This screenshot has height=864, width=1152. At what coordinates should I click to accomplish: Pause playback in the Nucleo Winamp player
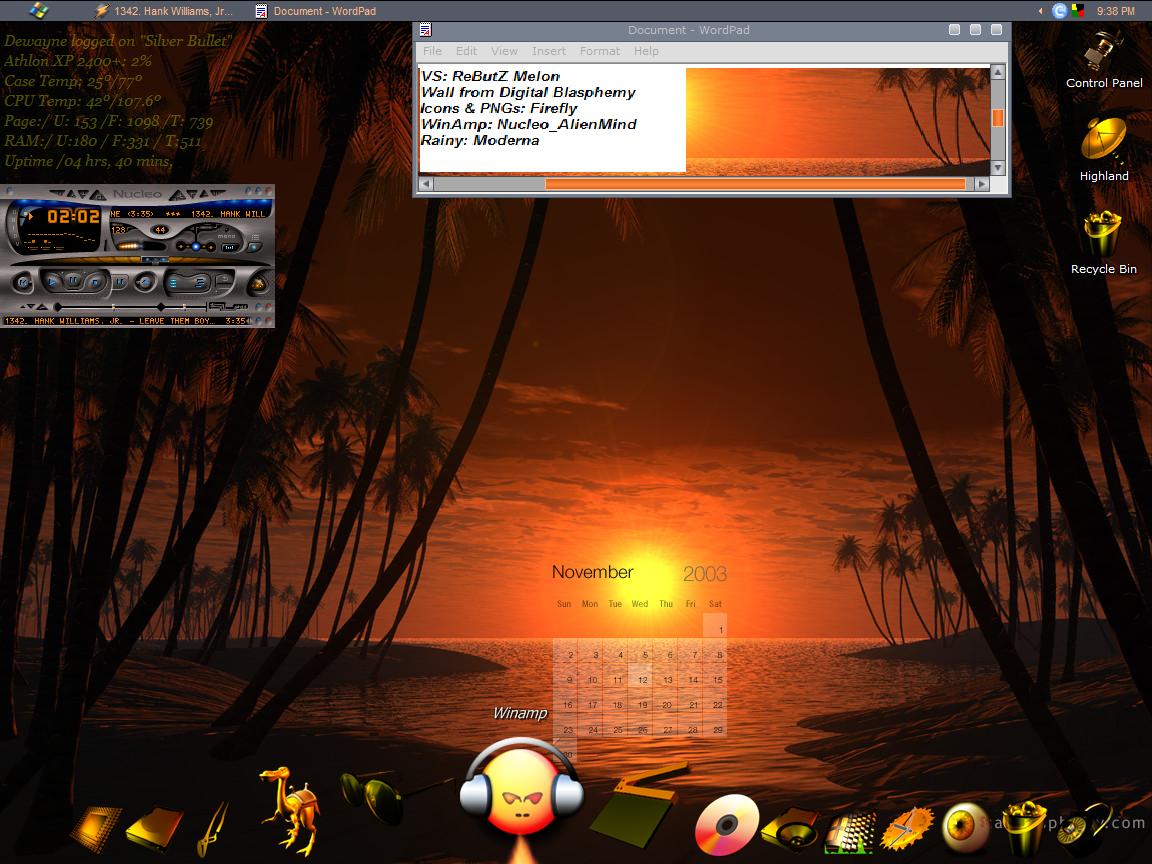[x=73, y=280]
